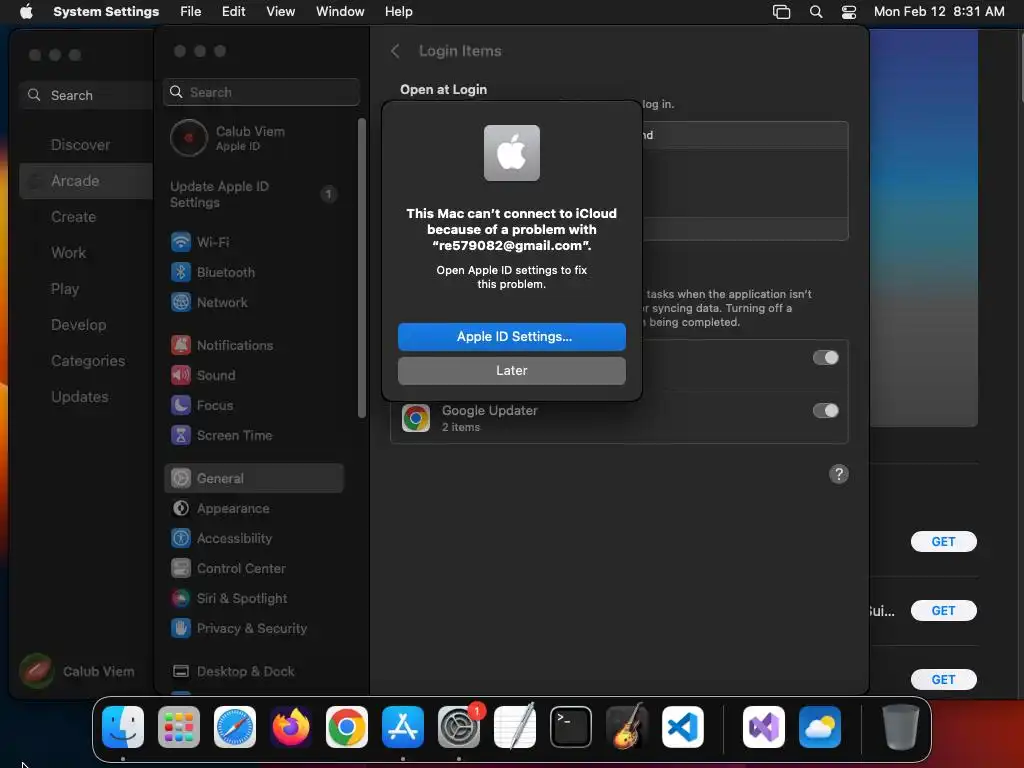This screenshot has height=768, width=1024.
Task: Open the Apple menu
Action: click(x=26, y=12)
